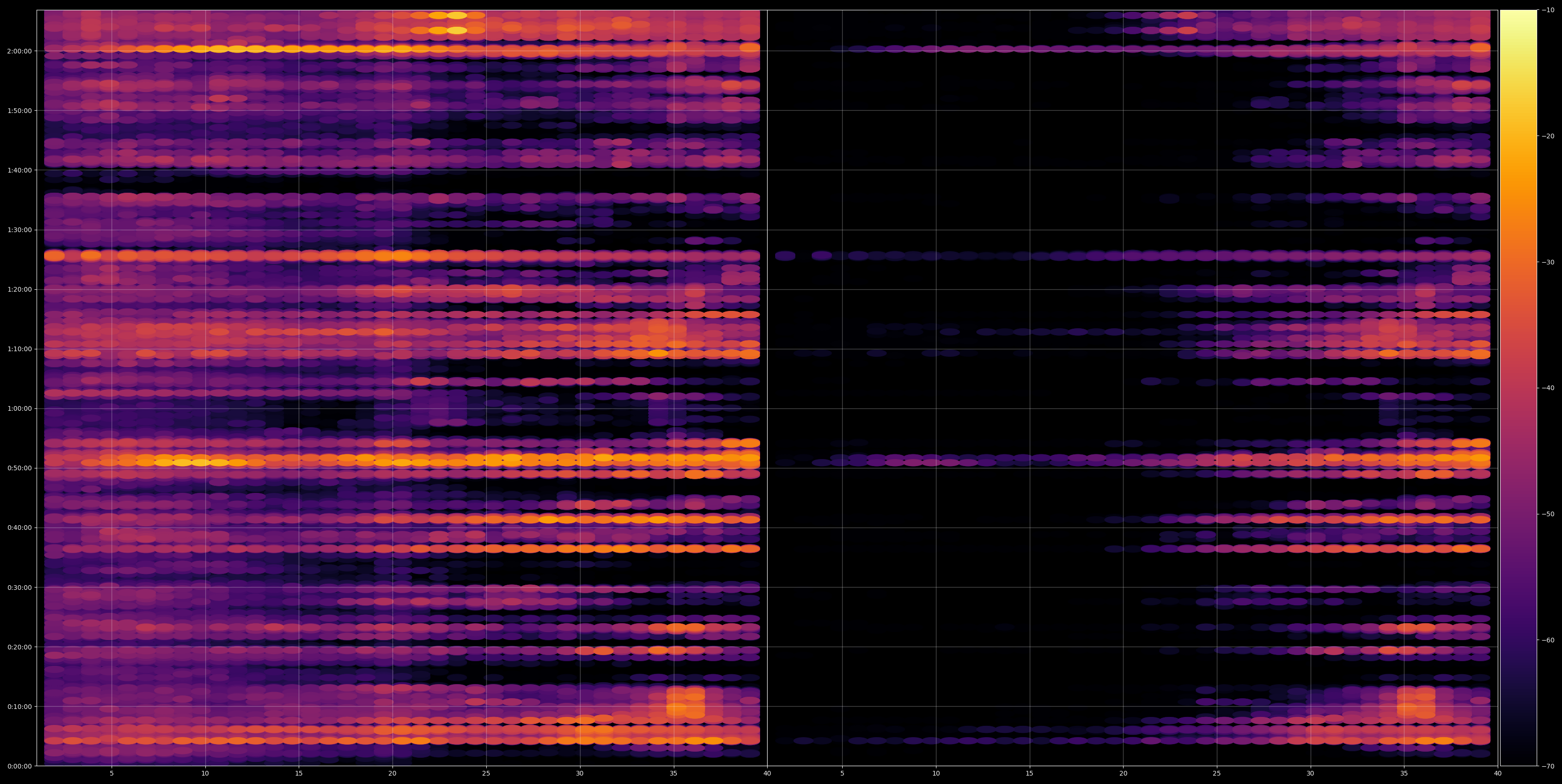Click the −30 colorbar tick label
The width and height of the screenshot is (1562, 784).
(1548, 263)
